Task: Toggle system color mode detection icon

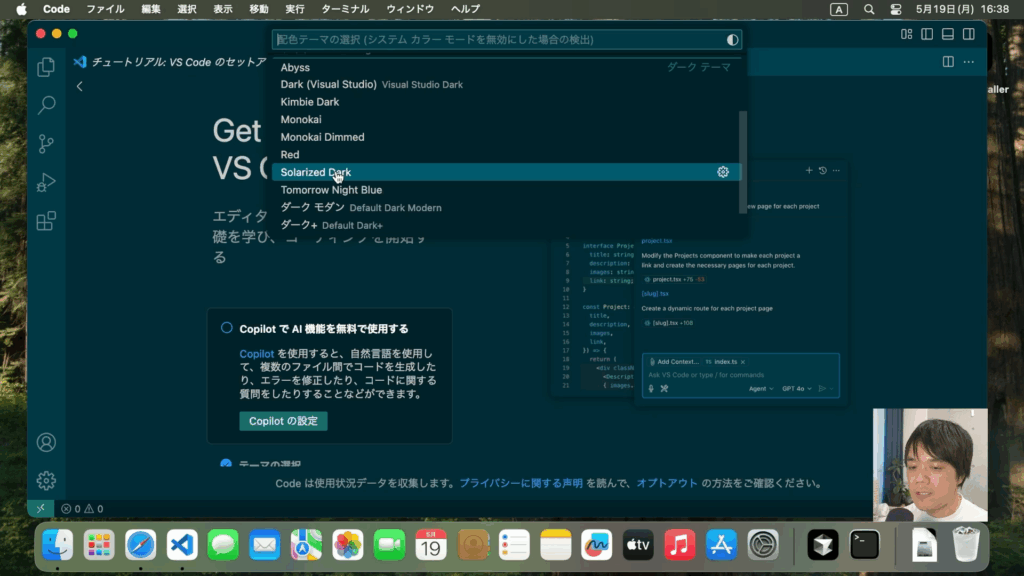Action: (x=732, y=40)
